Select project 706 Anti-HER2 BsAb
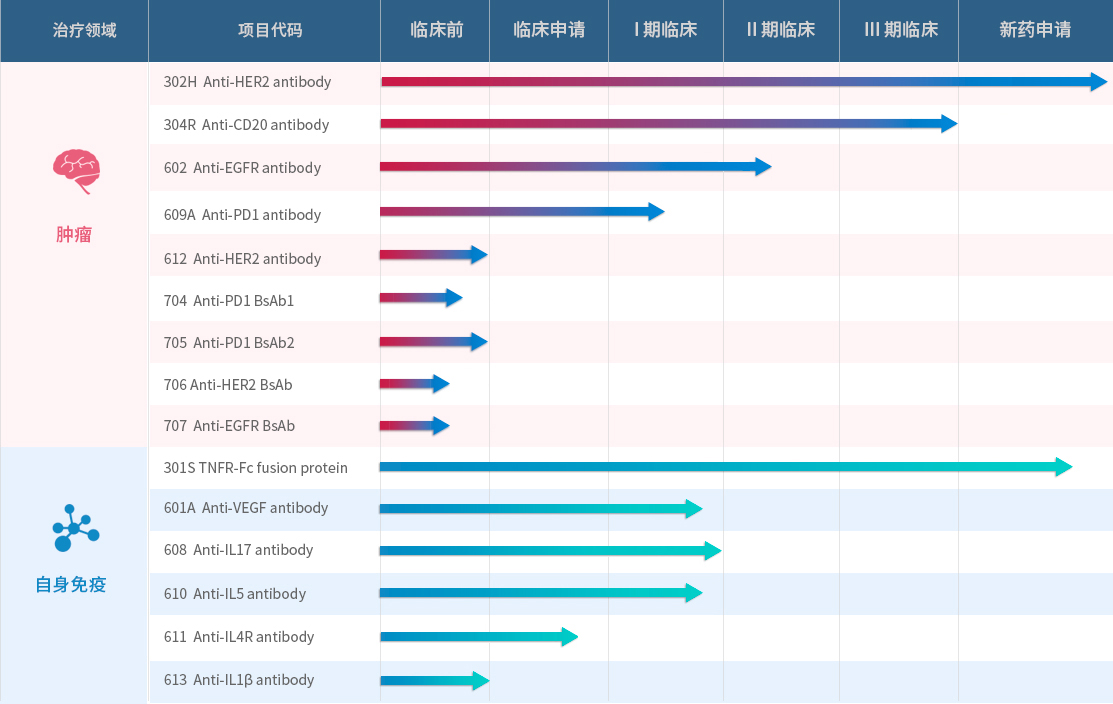 [228, 385]
